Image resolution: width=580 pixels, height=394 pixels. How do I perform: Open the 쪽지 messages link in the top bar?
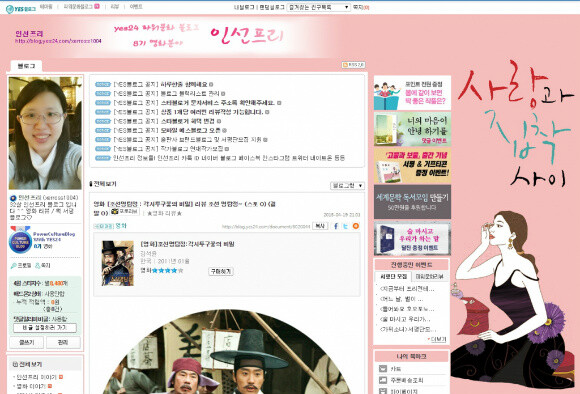(x=361, y=7)
